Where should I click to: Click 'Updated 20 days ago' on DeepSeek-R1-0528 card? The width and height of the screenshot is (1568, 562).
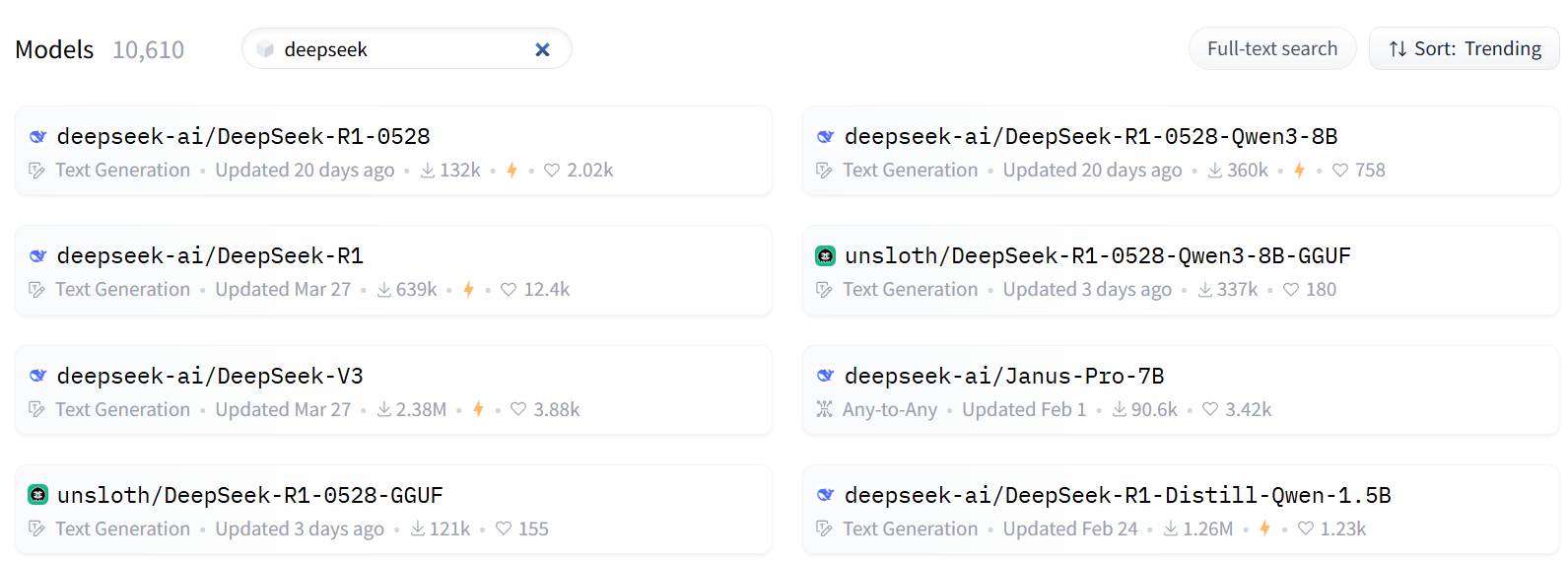305,171
